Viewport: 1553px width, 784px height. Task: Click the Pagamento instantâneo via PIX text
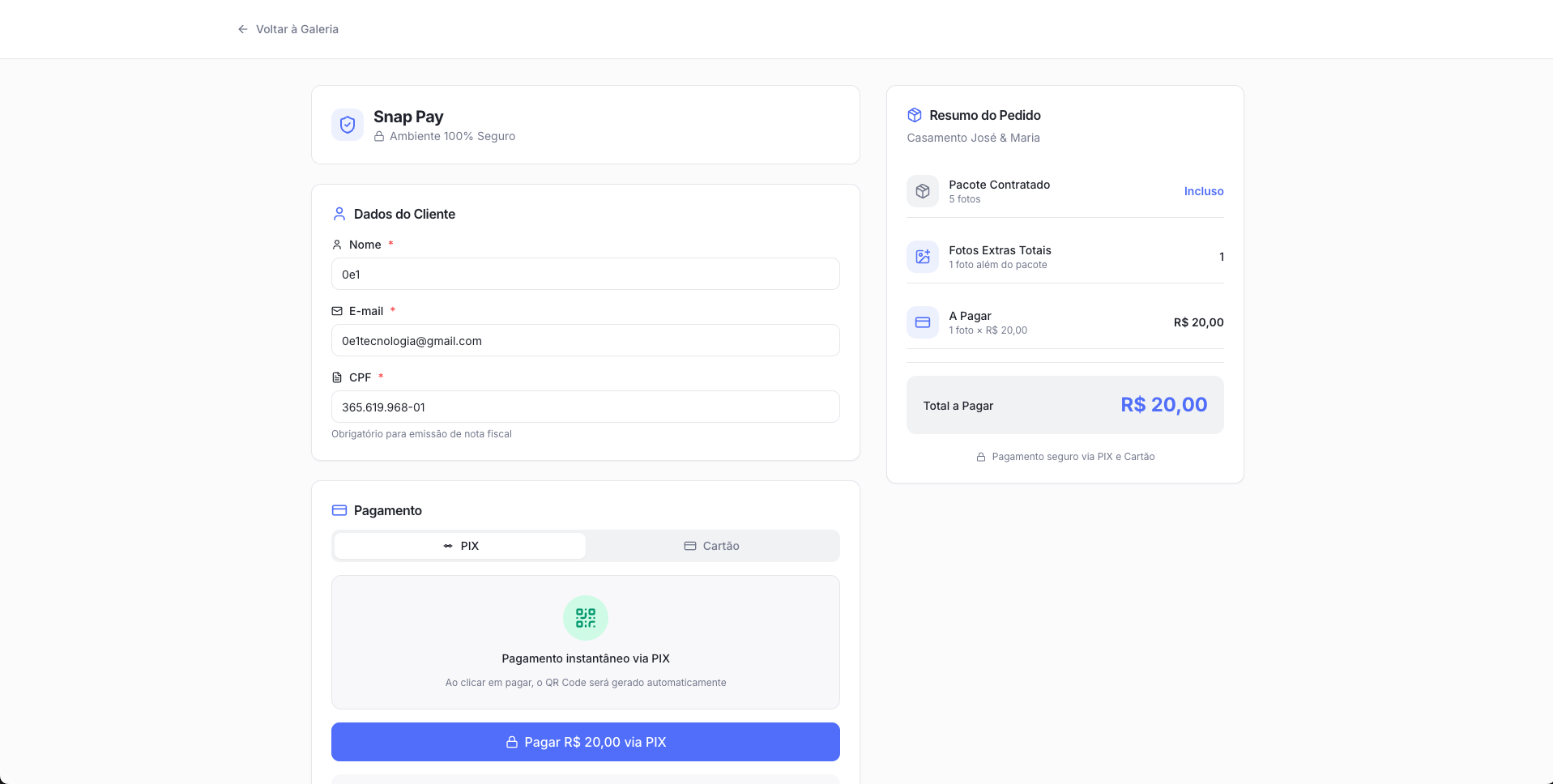point(586,658)
